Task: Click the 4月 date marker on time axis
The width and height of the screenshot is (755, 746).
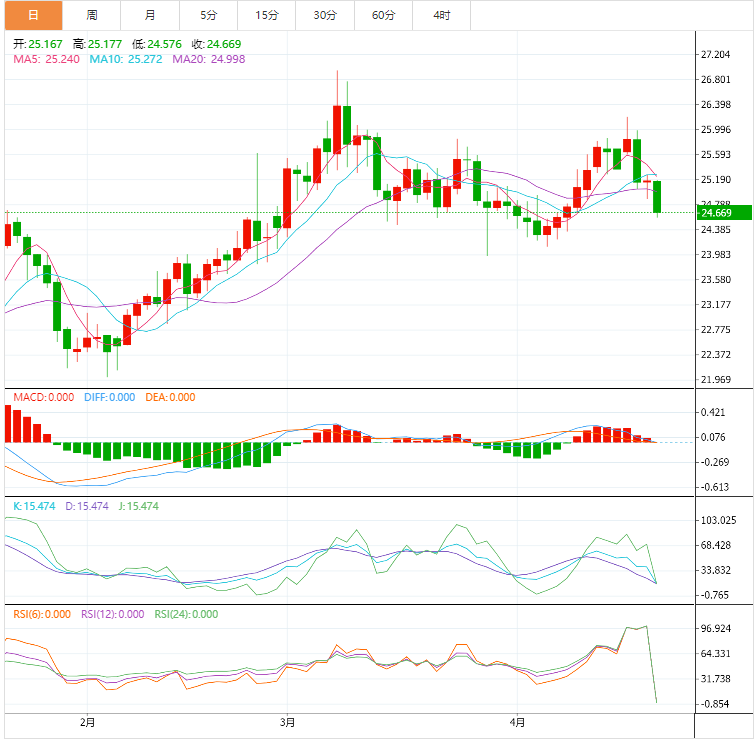Action: pos(516,722)
